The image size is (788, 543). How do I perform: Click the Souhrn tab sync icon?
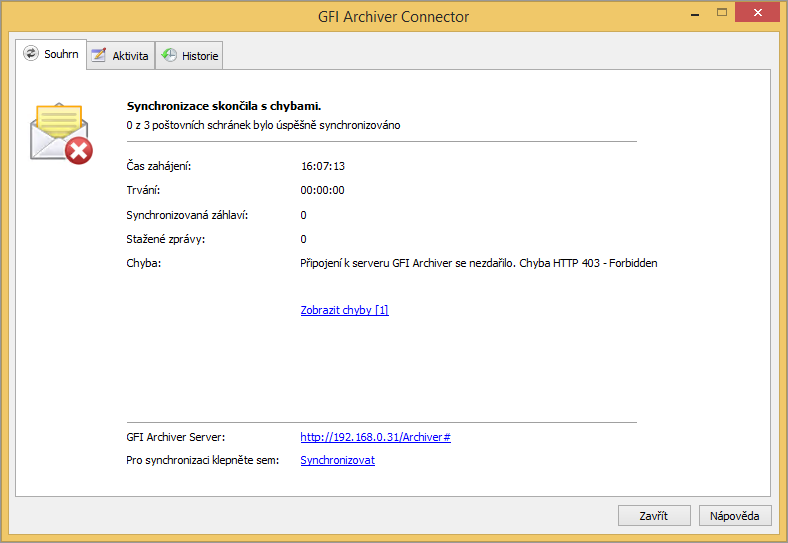(31, 53)
